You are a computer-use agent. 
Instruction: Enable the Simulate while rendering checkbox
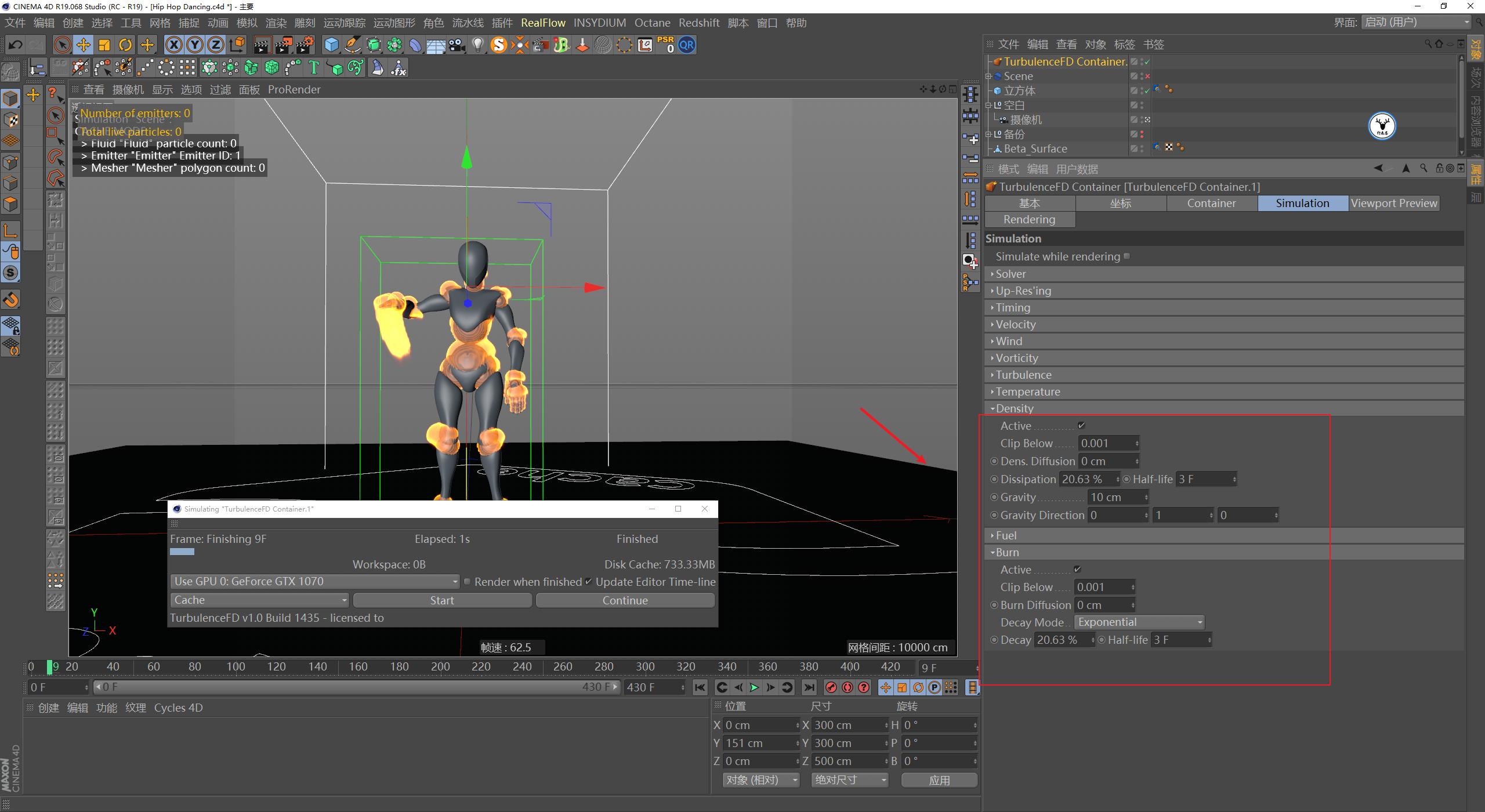pyautogui.click(x=1126, y=256)
